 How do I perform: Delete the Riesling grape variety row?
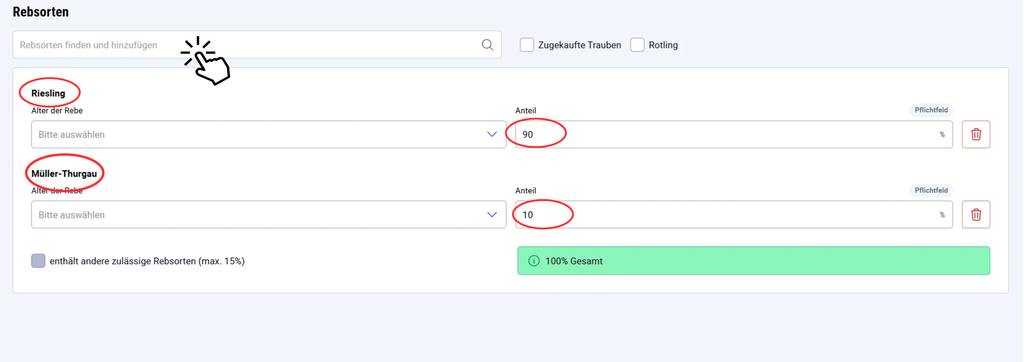point(976,135)
